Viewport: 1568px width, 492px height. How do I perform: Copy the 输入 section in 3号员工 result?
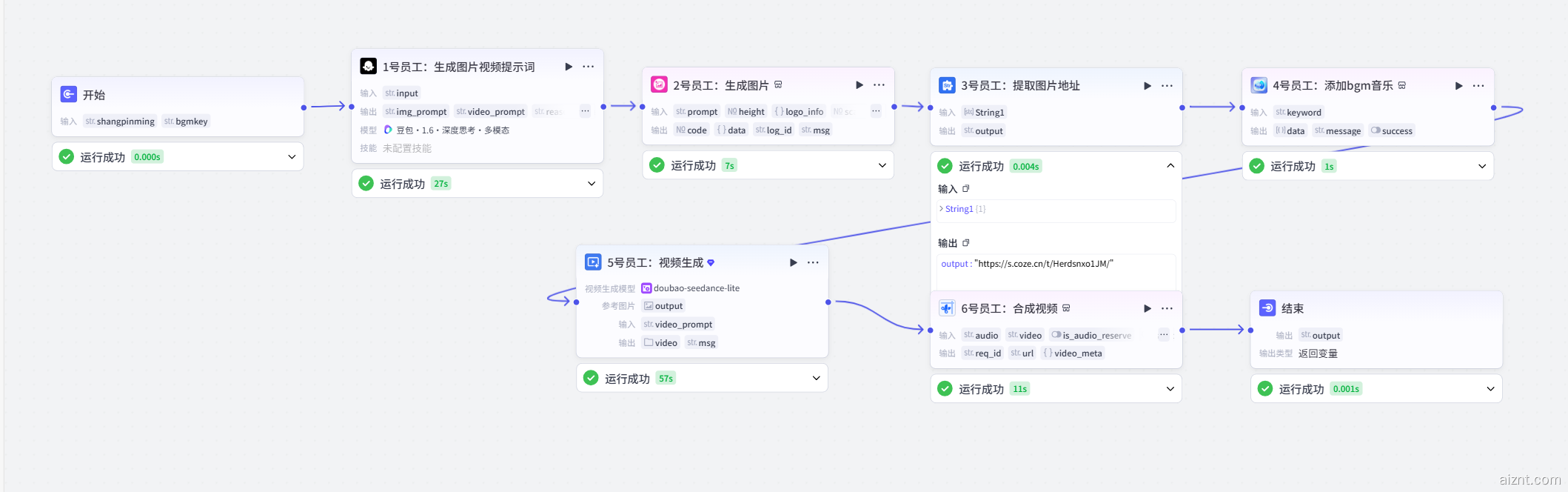pyautogui.click(x=966, y=189)
